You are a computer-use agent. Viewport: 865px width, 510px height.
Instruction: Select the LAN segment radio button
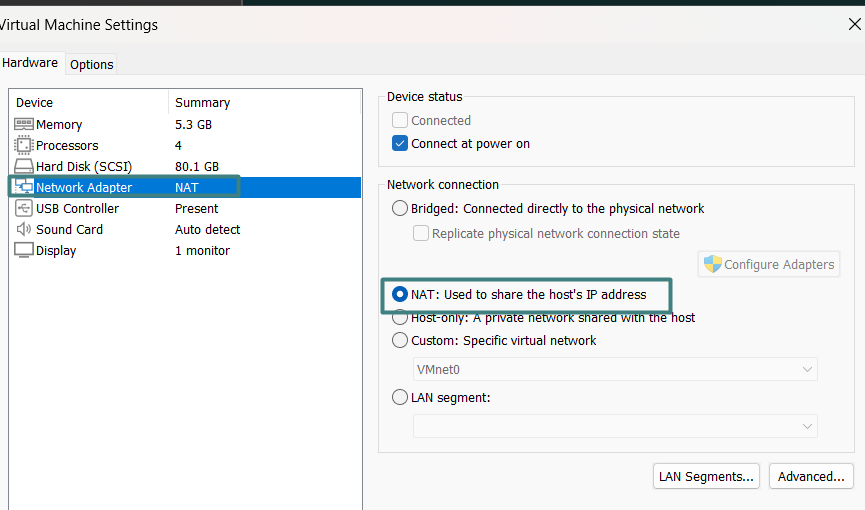400,397
